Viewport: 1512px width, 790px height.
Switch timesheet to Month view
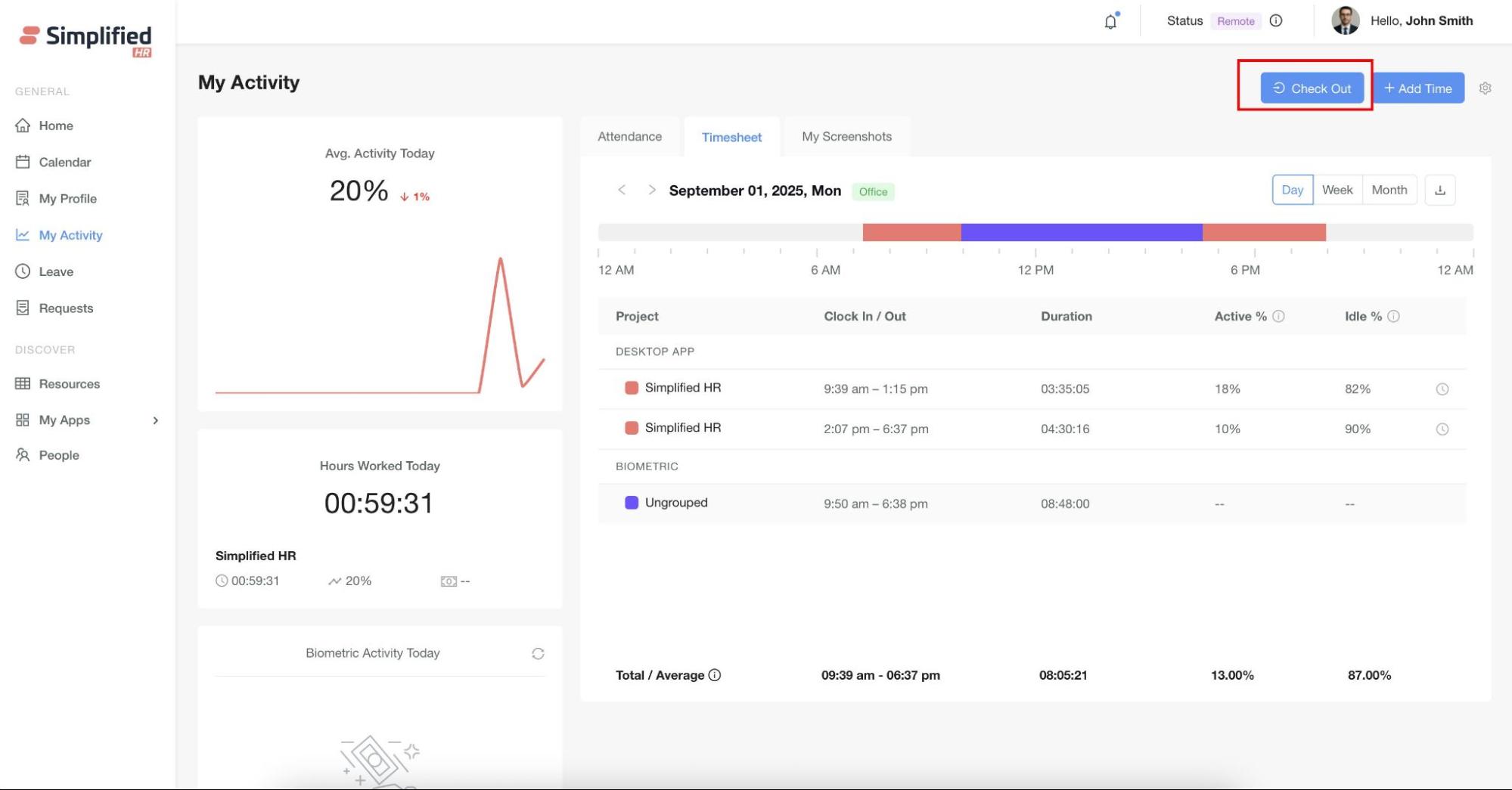[1389, 191]
